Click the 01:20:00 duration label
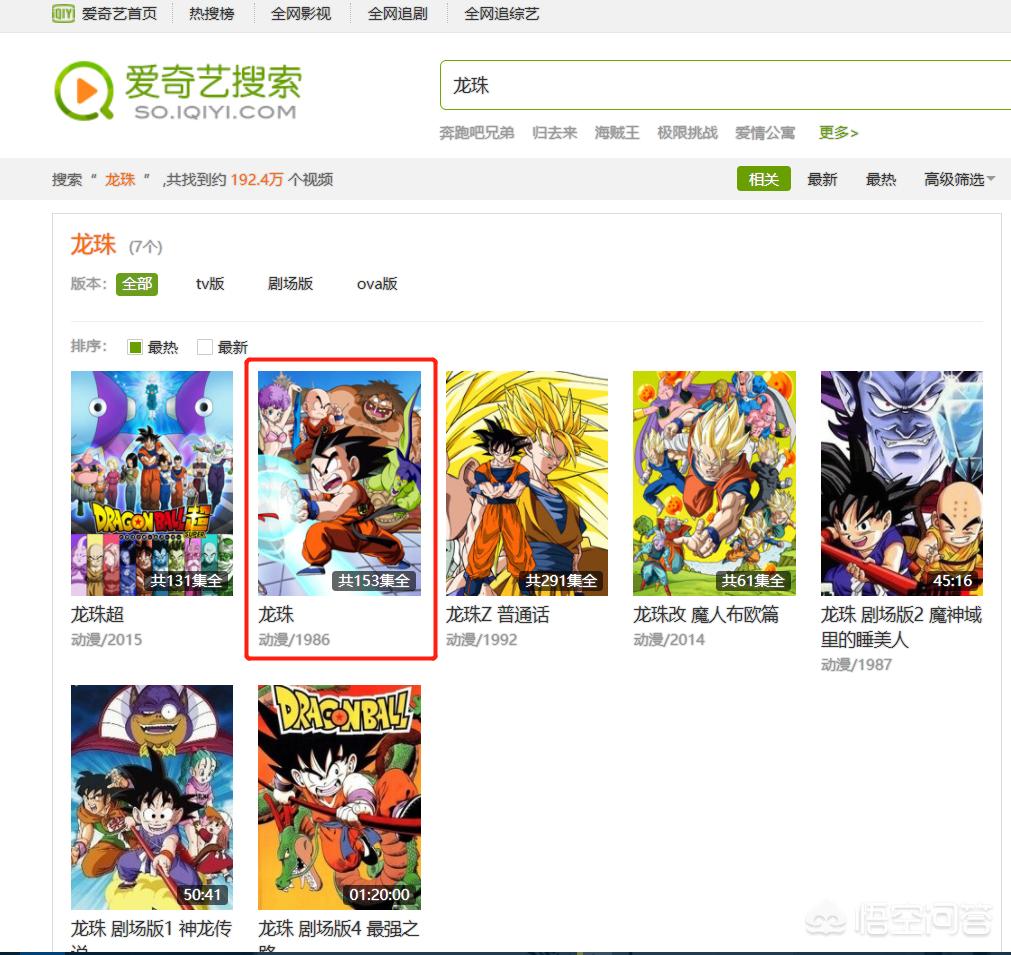 380,894
